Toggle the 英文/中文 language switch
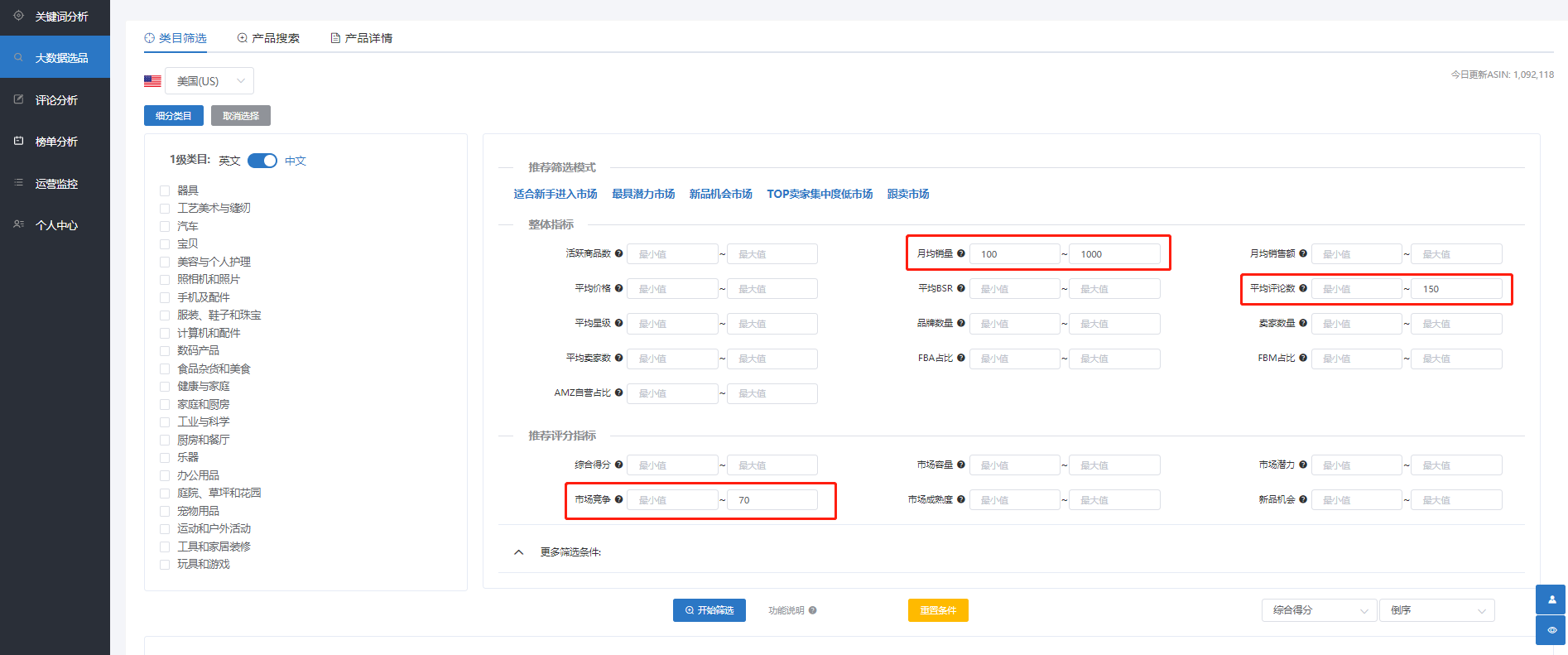Screen dimensions: 1568x655 262,161
